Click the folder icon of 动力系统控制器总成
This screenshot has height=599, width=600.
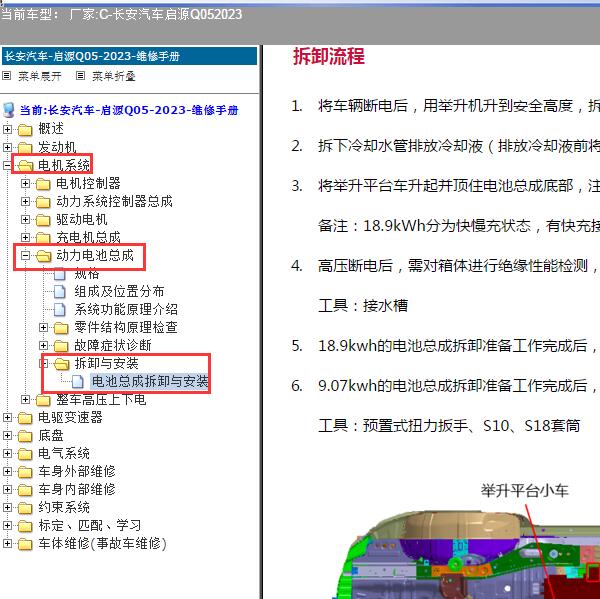coord(43,202)
